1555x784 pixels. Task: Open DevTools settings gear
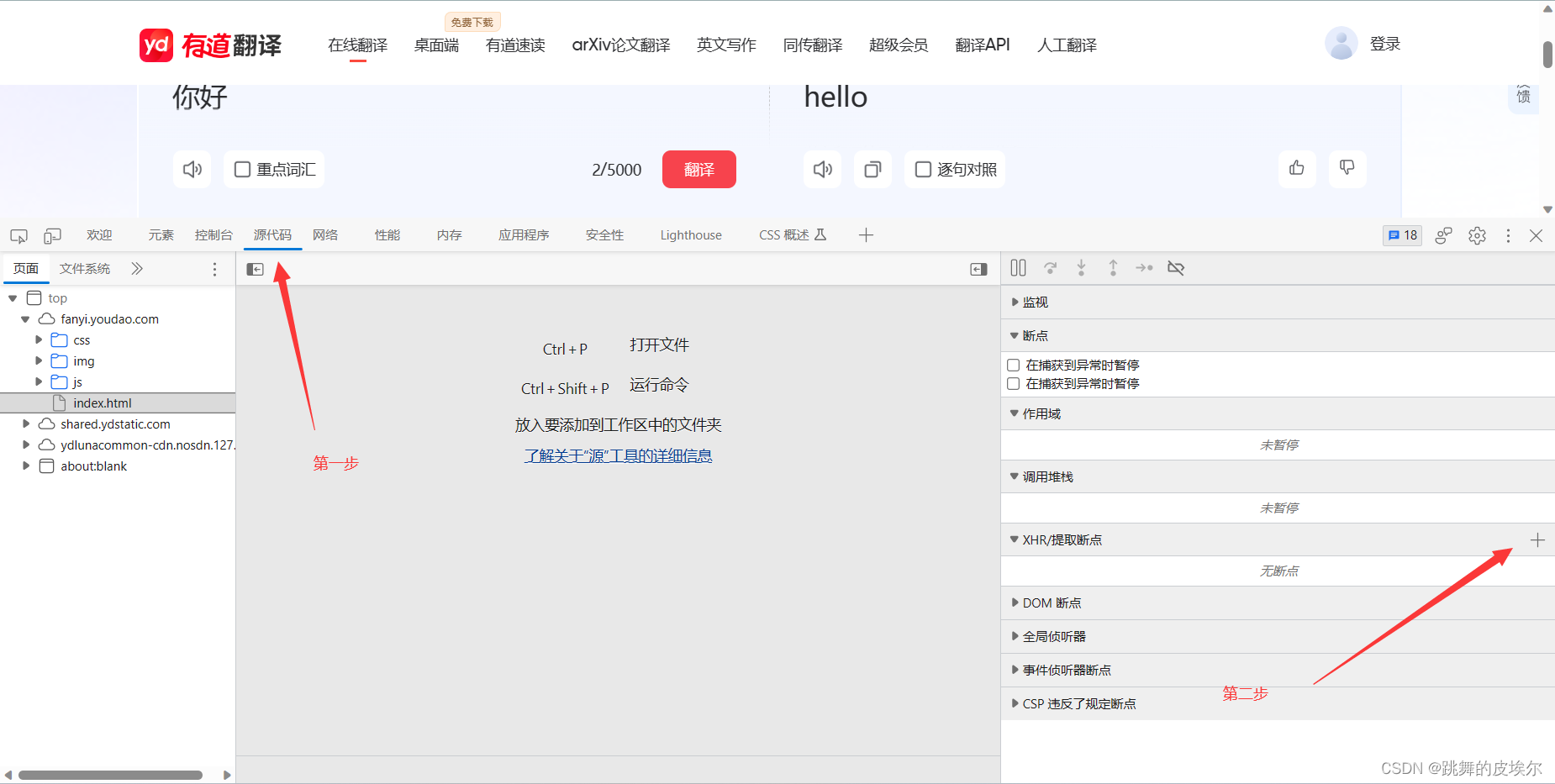pos(1477,235)
